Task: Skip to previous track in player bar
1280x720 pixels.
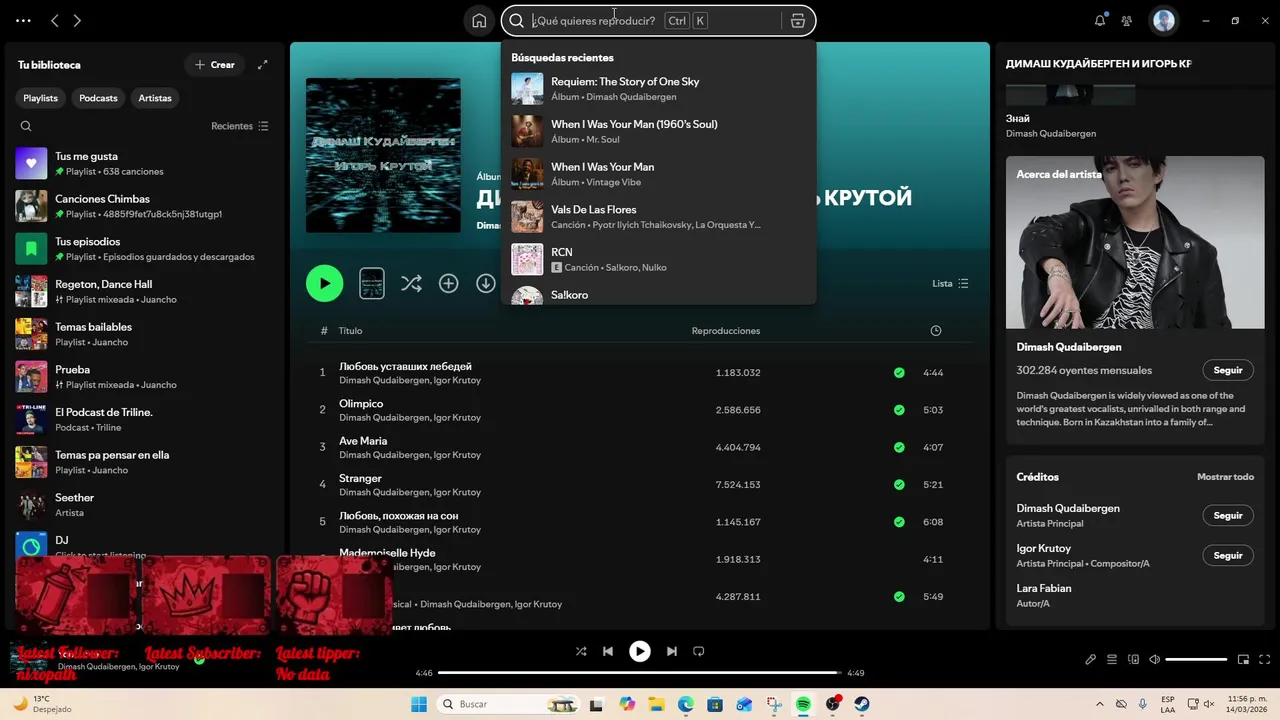Action: [x=608, y=651]
